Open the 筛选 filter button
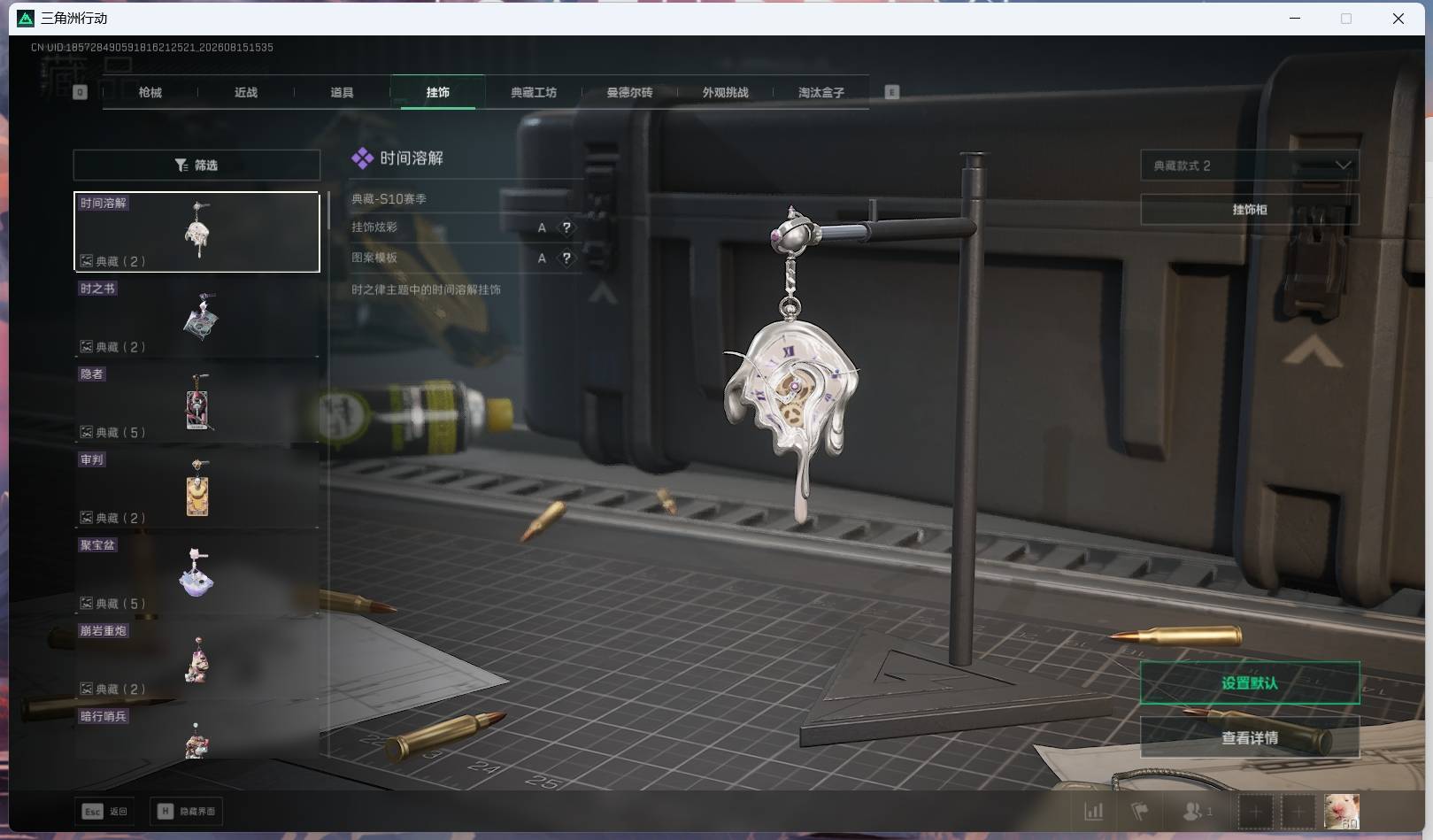1433x840 pixels. [196, 166]
